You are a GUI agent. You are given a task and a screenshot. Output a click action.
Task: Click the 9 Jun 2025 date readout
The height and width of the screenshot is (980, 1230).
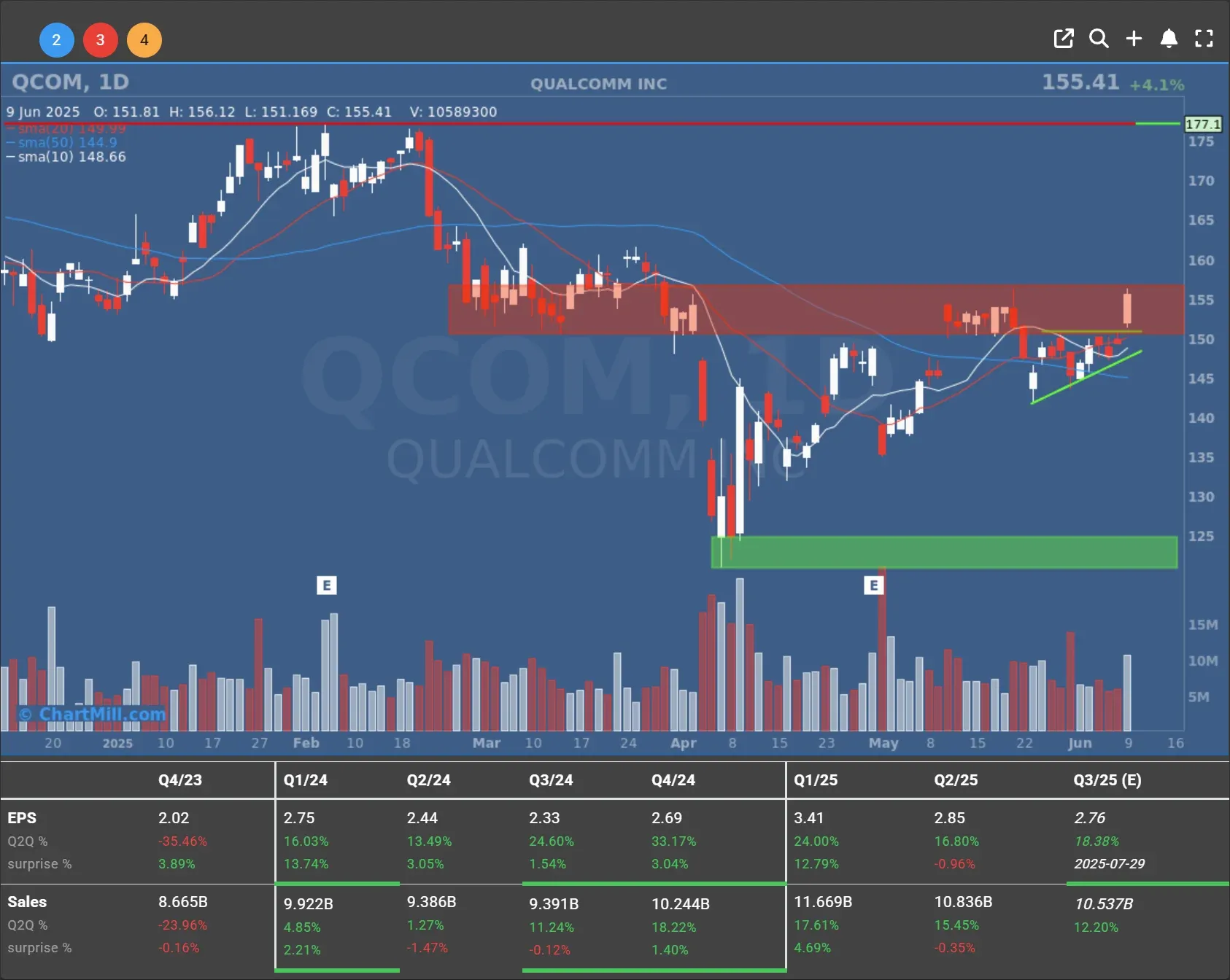point(43,112)
